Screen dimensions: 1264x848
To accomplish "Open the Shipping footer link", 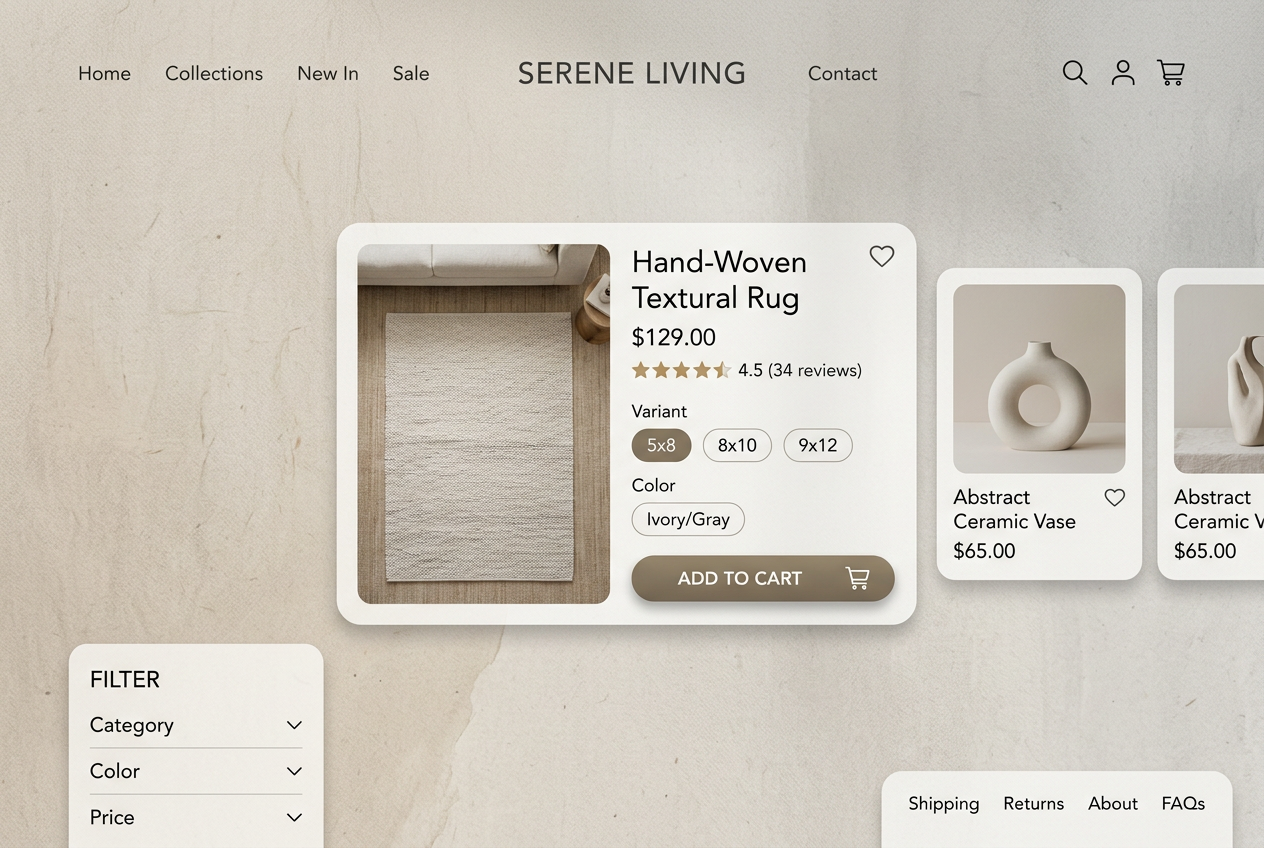I will click(943, 804).
